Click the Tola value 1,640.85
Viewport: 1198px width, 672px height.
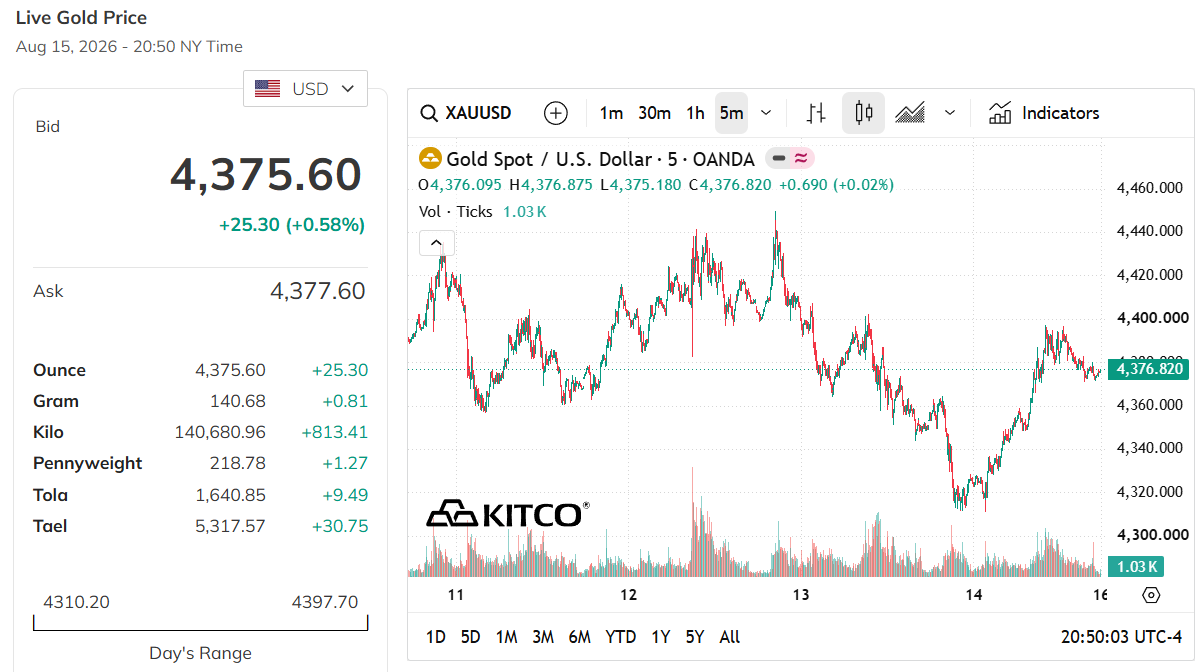(x=230, y=495)
